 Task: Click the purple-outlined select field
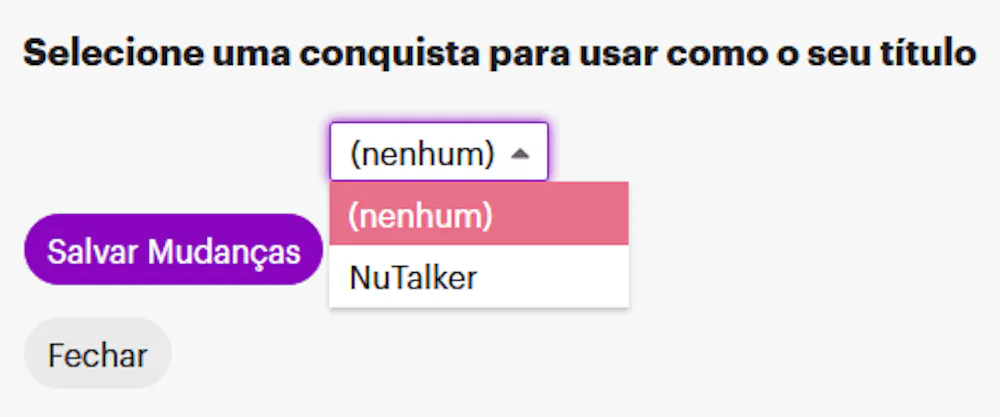point(438,152)
